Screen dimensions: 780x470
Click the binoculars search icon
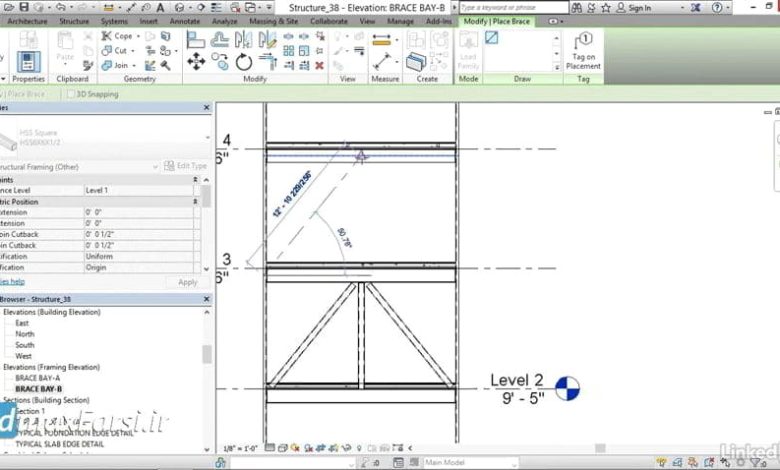(x=577, y=7)
